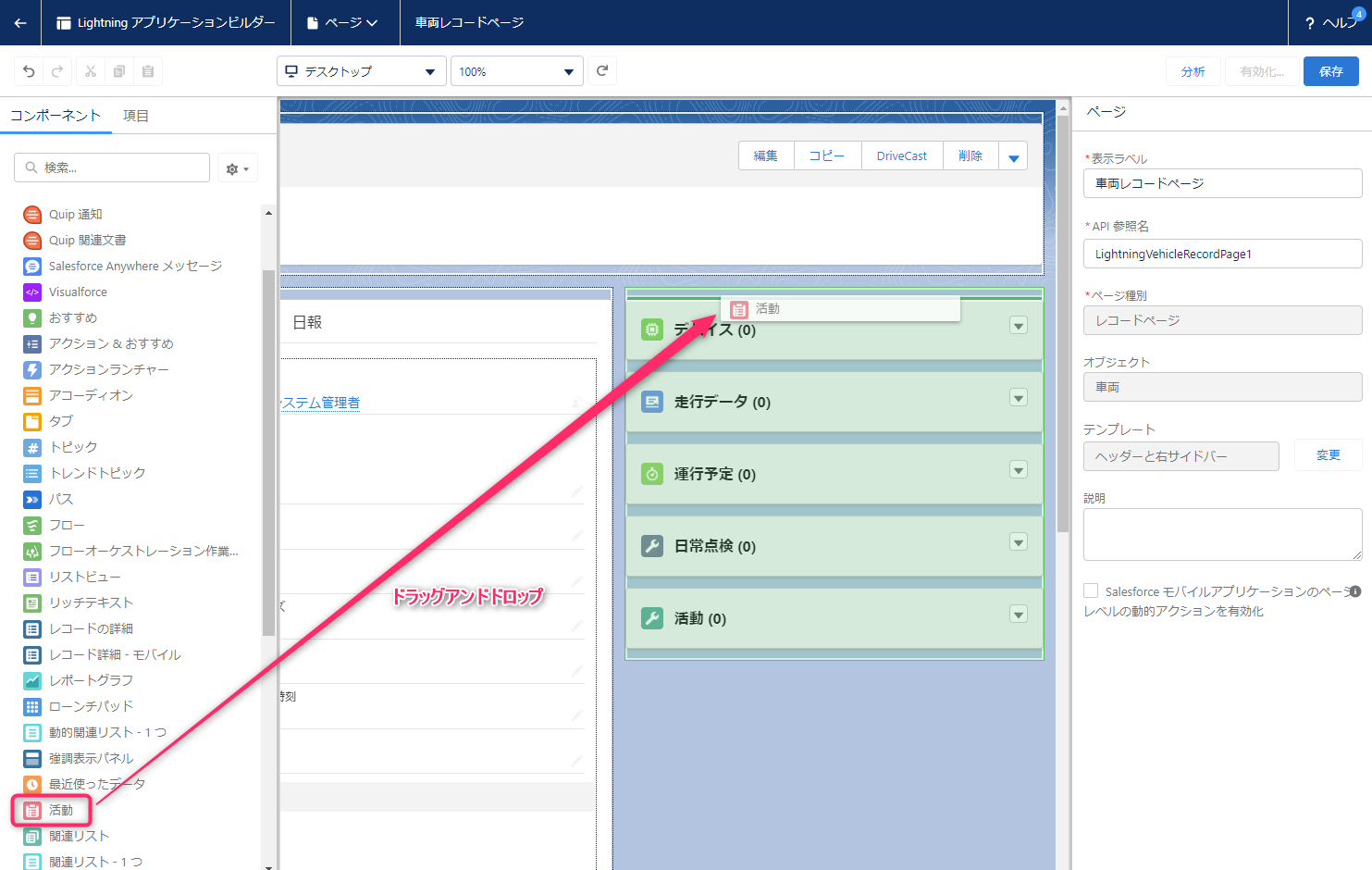1372x870 pixels.
Task: Open デバイス related list dropdown arrow
Action: (1019, 326)
